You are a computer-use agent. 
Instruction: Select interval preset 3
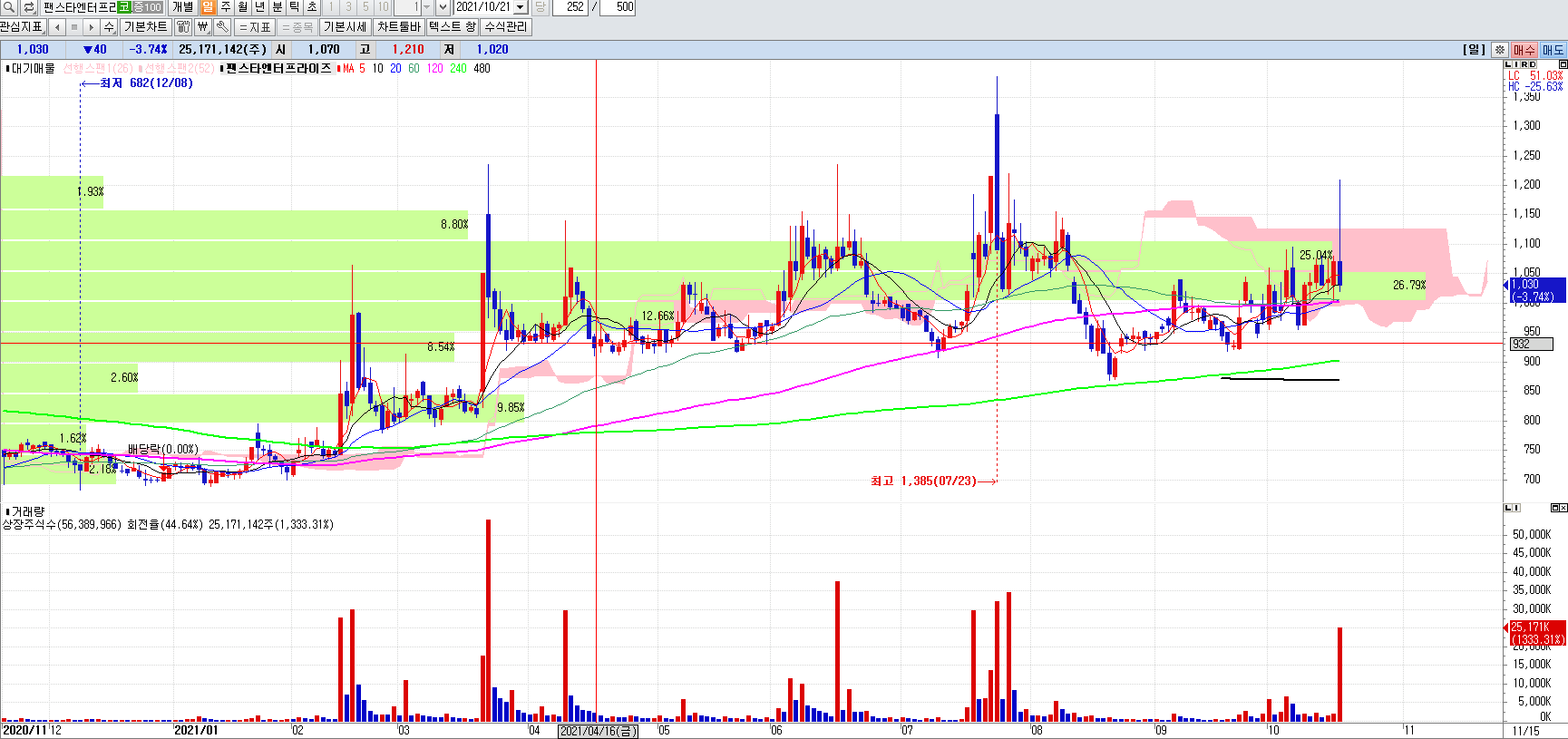click(349, 7)
